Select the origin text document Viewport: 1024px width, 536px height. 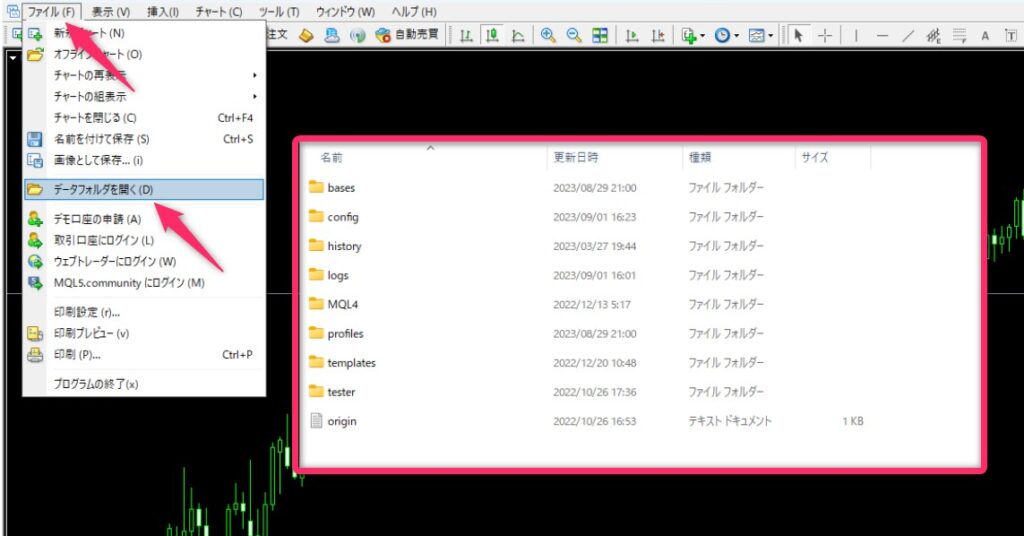click(x=341, y=421)
